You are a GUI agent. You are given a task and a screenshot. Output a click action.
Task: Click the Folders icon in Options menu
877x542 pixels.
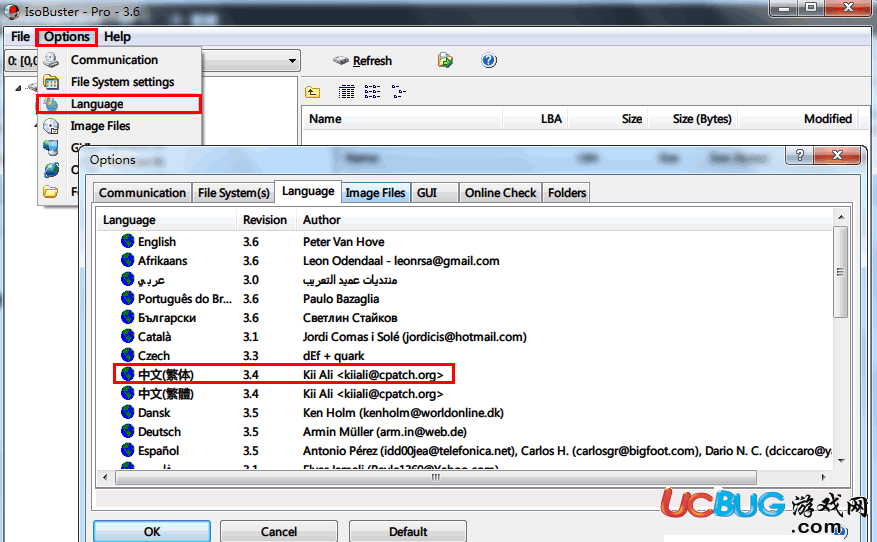tap(51, 192)
